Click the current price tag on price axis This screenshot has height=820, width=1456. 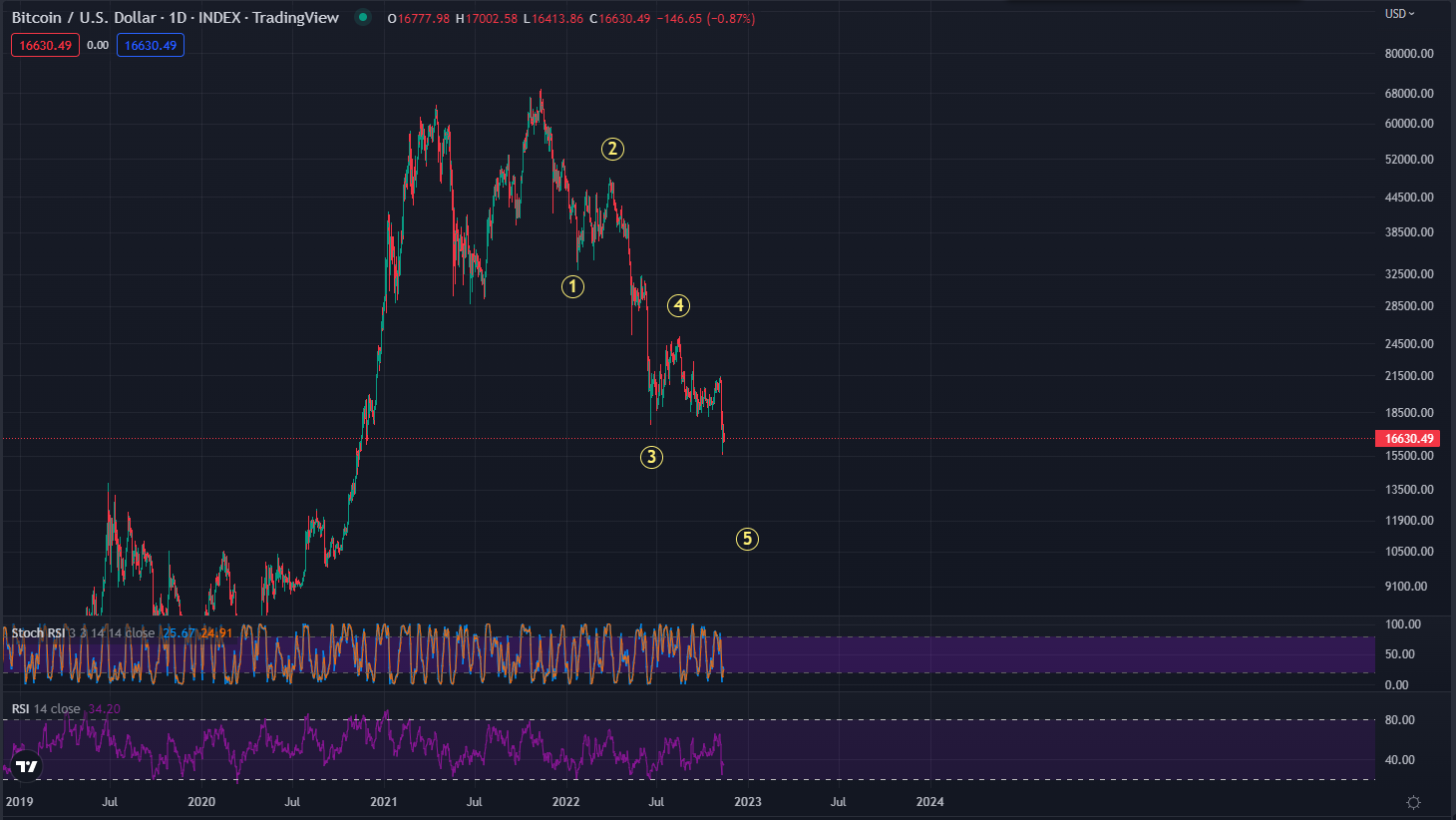coord(1407,439)
